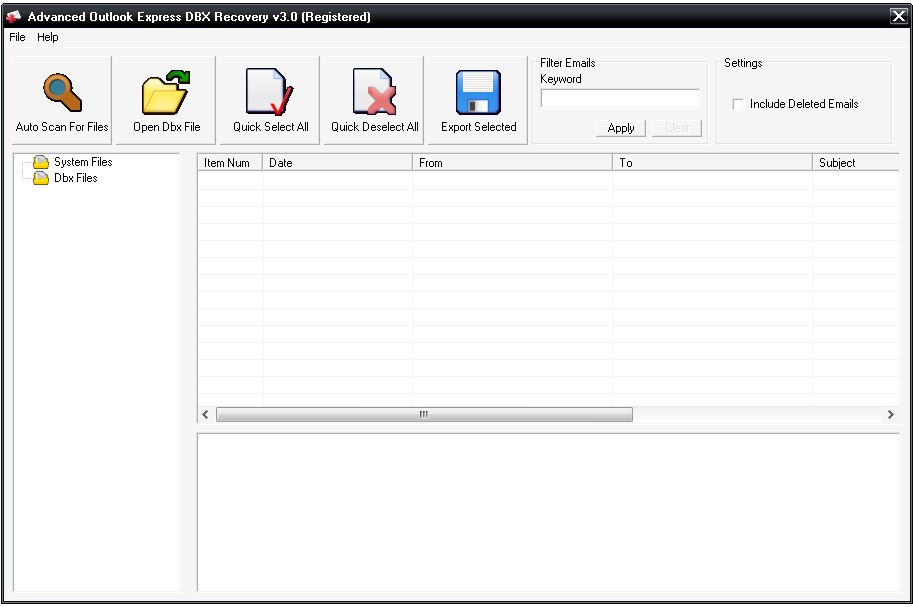Sort by the Item Num column header
Screen dimensions: 913x607
tap(230, 163)
